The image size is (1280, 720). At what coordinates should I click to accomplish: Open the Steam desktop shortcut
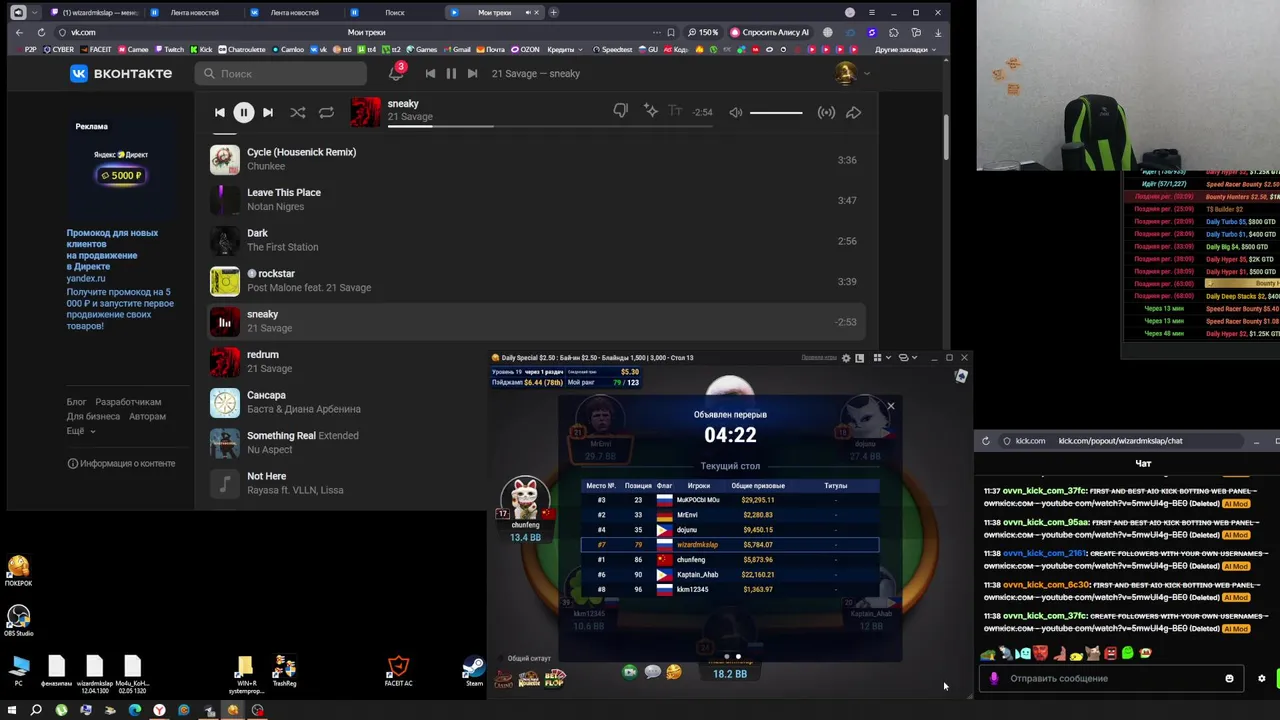coord(473,672)
